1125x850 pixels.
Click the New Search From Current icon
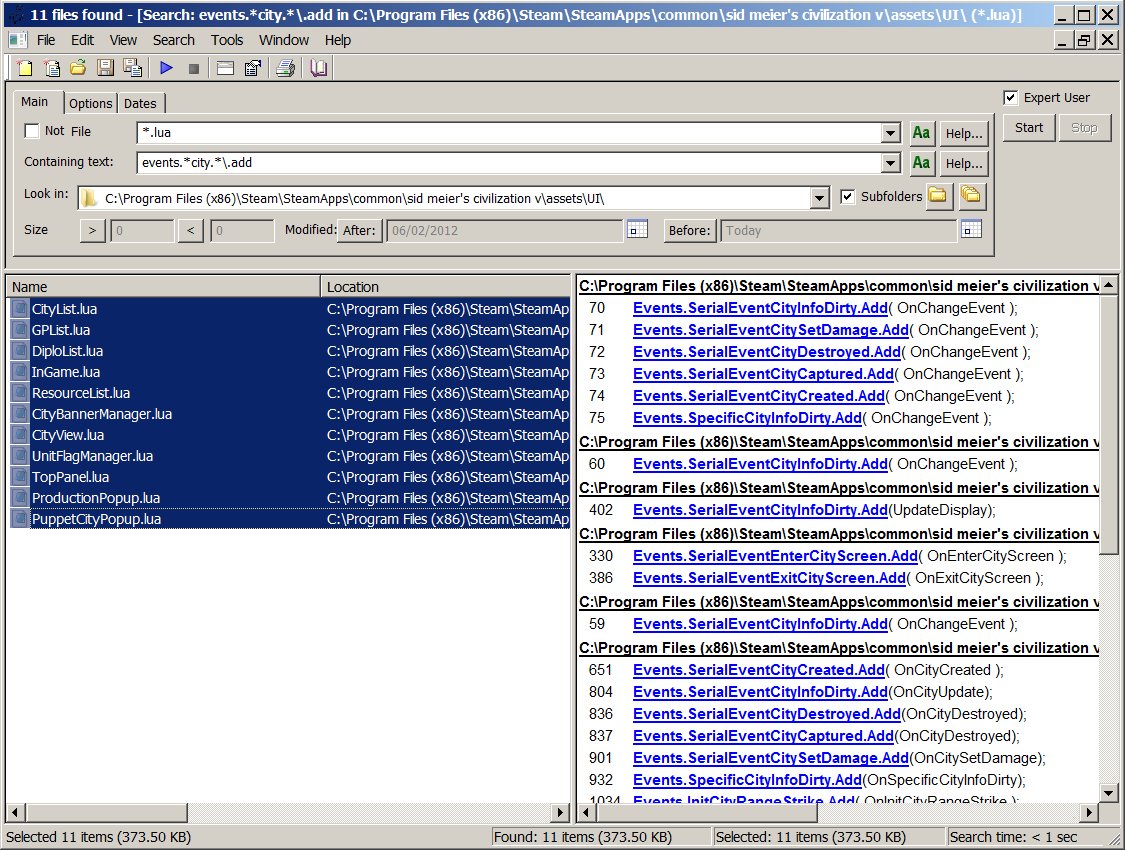point(52,68)
